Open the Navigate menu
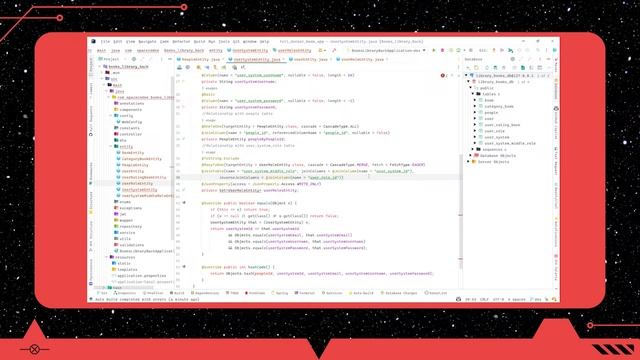Viewport: 640px width, 360px height. [147, 42]
